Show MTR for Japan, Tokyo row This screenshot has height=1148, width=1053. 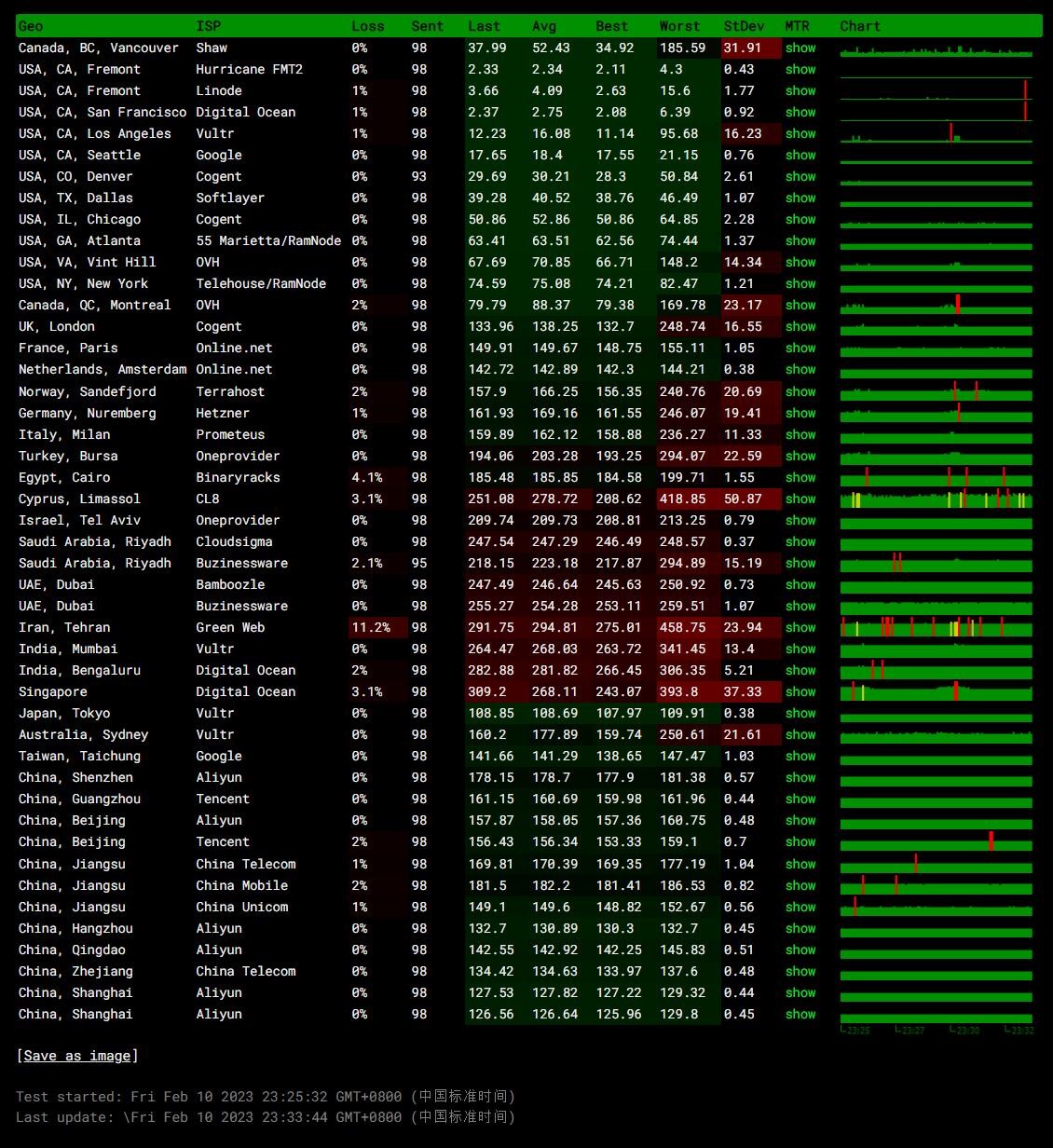pos(800,713)
